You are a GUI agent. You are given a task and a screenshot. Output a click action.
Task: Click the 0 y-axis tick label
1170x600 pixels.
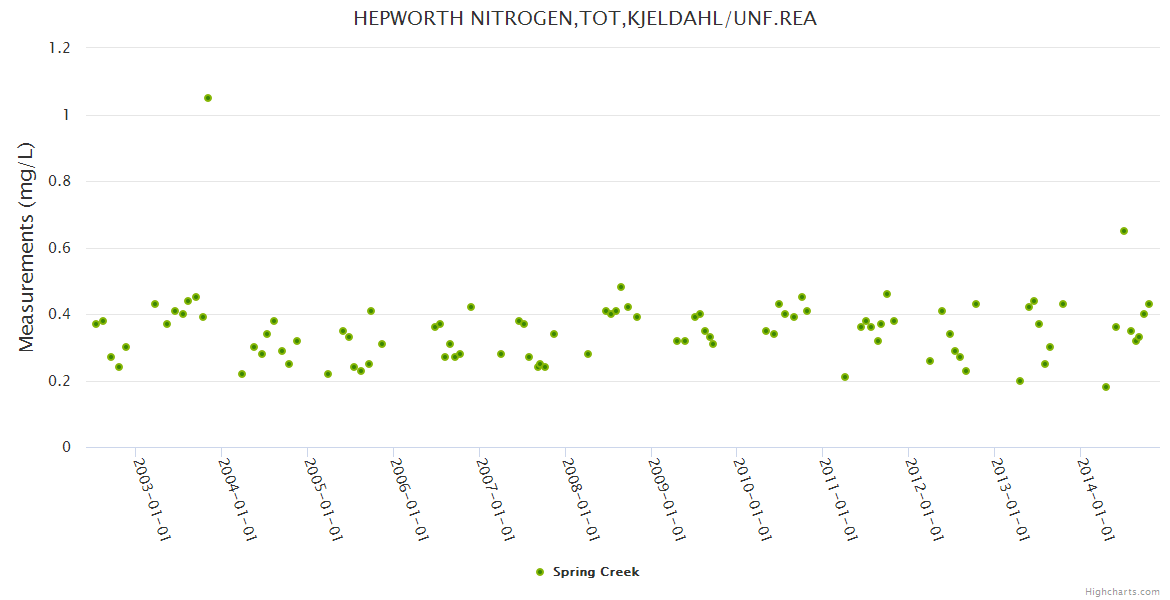[67, 447]
